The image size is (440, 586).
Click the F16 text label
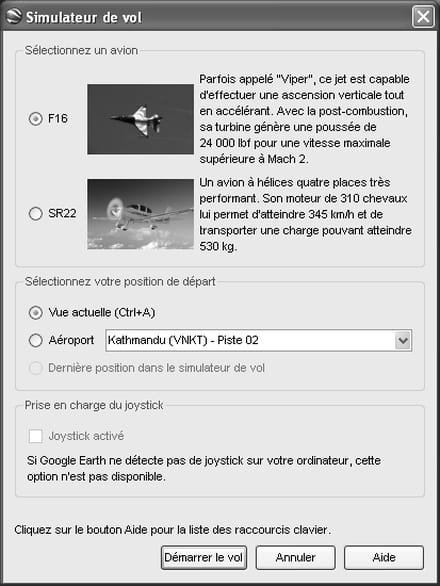point(58,119)
